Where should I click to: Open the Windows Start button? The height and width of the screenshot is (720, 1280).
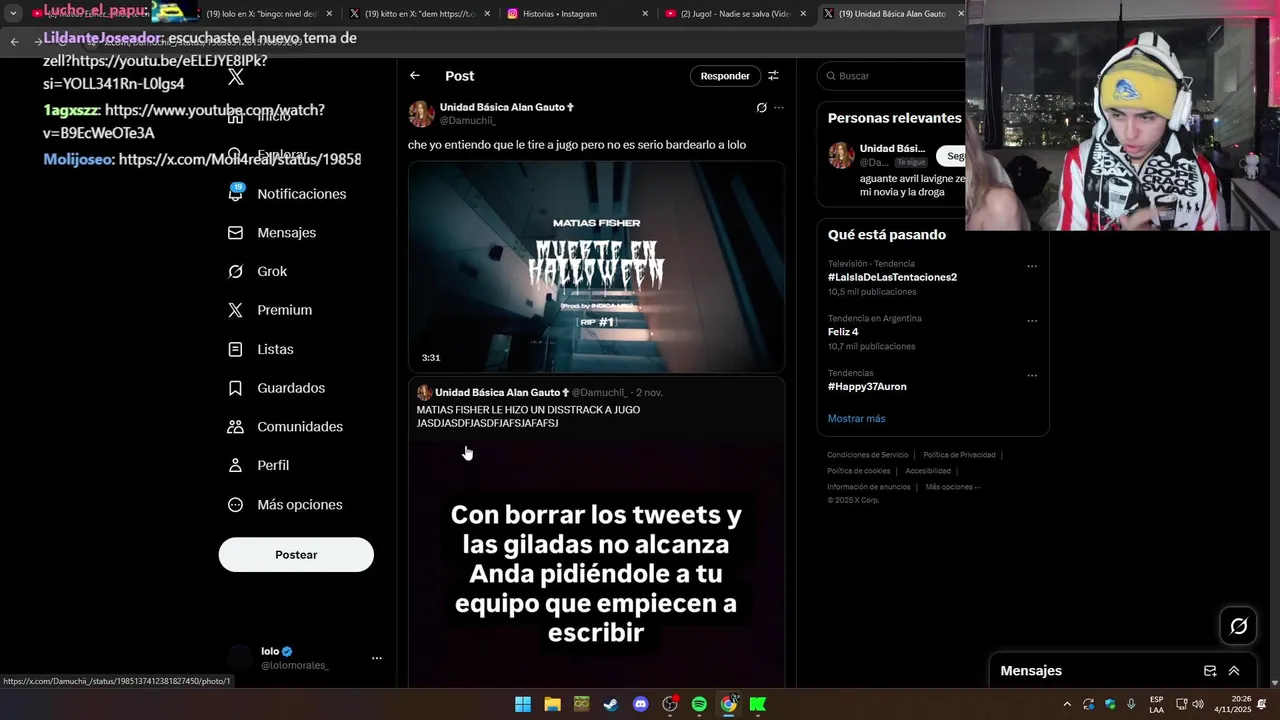pyautogui.click(x=523, y=704)
